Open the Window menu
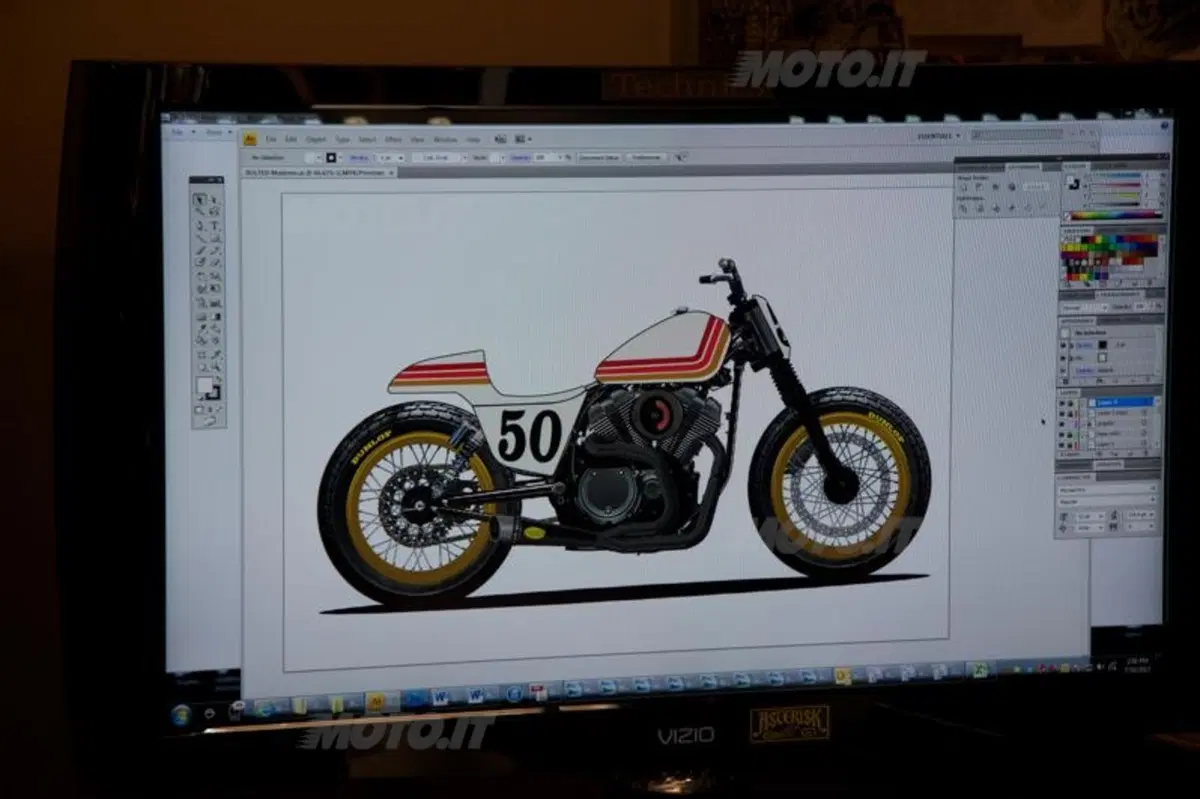Image resolution: width=1200 pixels, height=799 pixels. 445,139
